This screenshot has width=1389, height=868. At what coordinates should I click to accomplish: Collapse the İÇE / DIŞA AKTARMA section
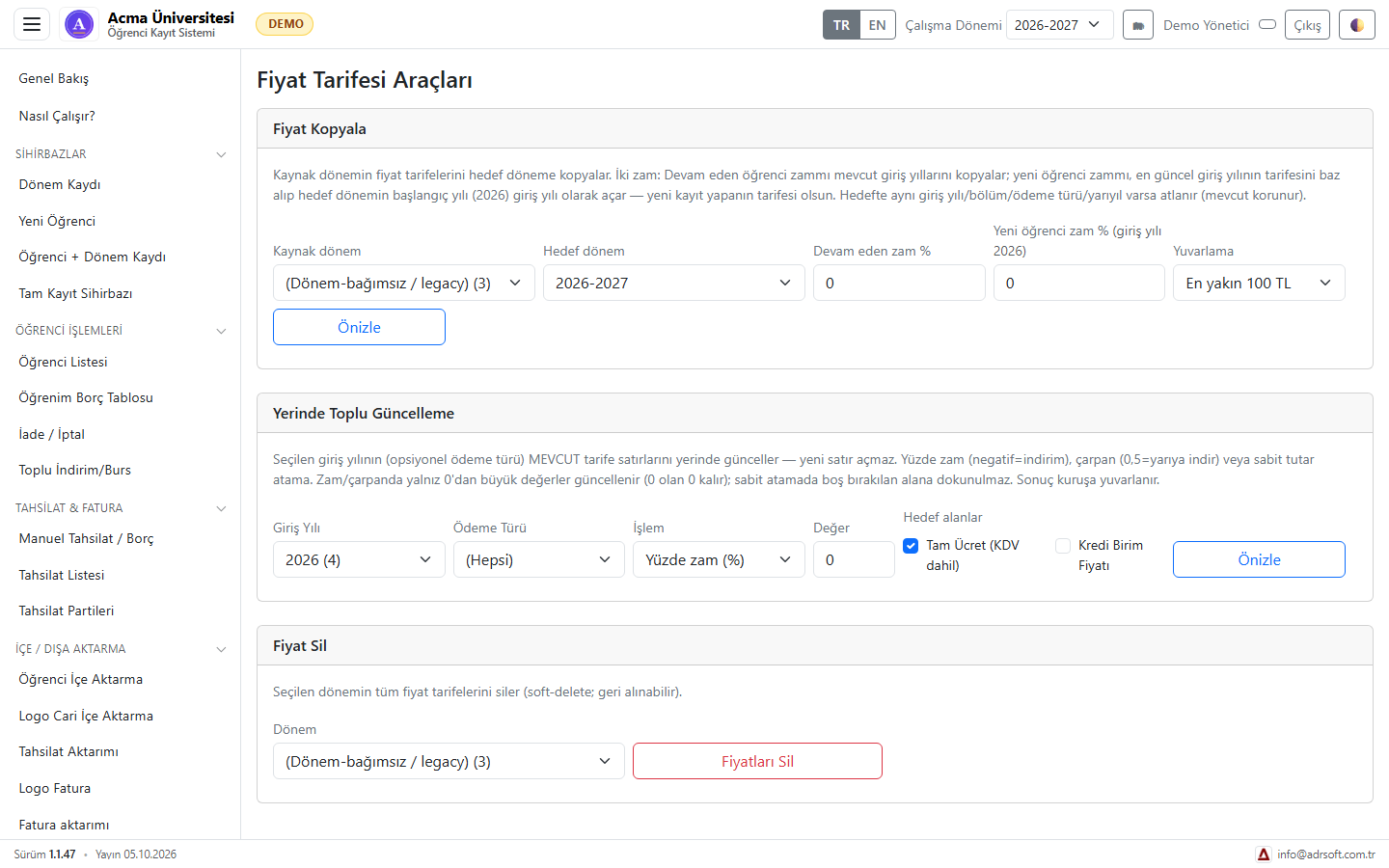121,649
